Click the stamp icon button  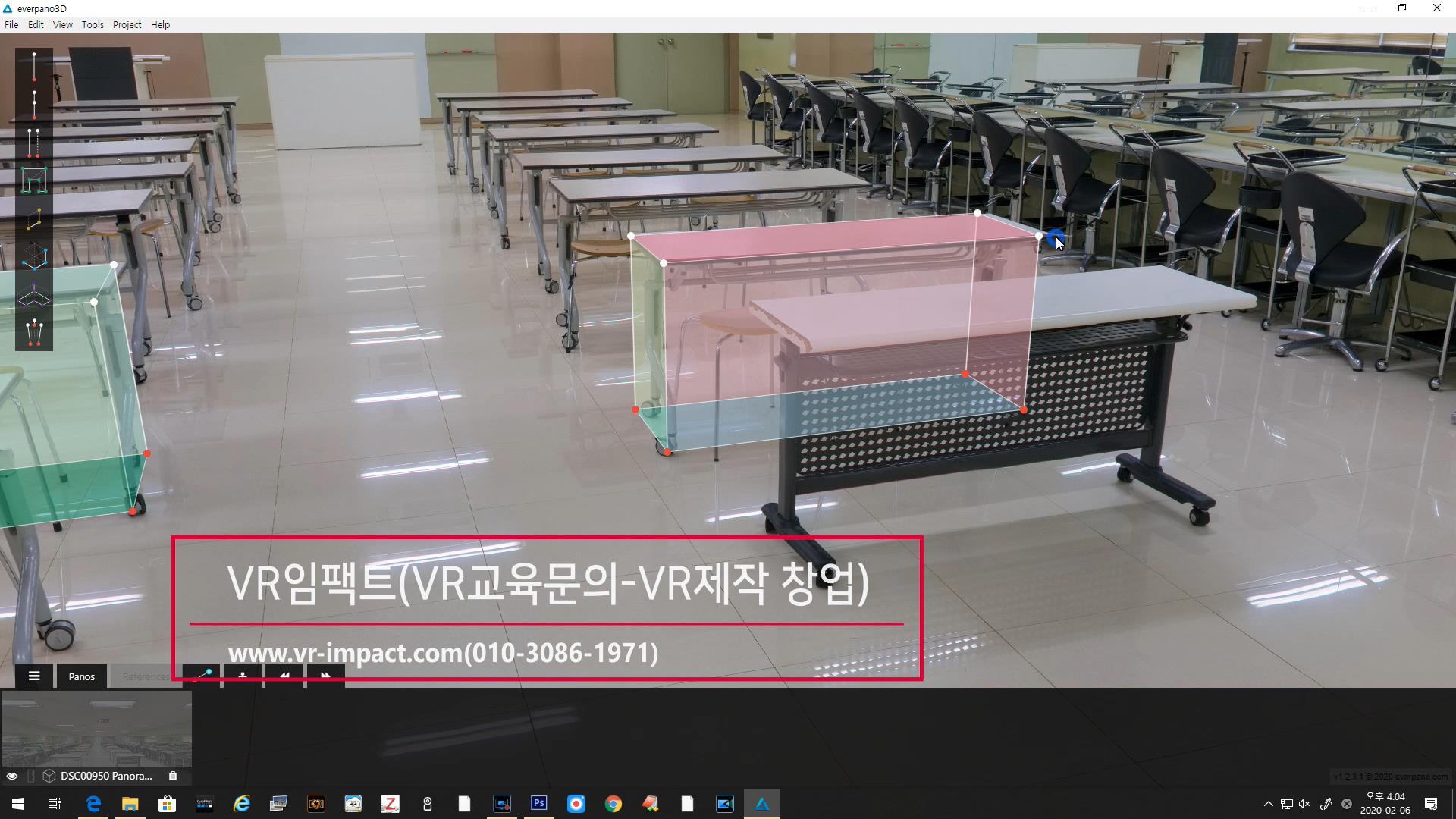[x=243, y=675]
